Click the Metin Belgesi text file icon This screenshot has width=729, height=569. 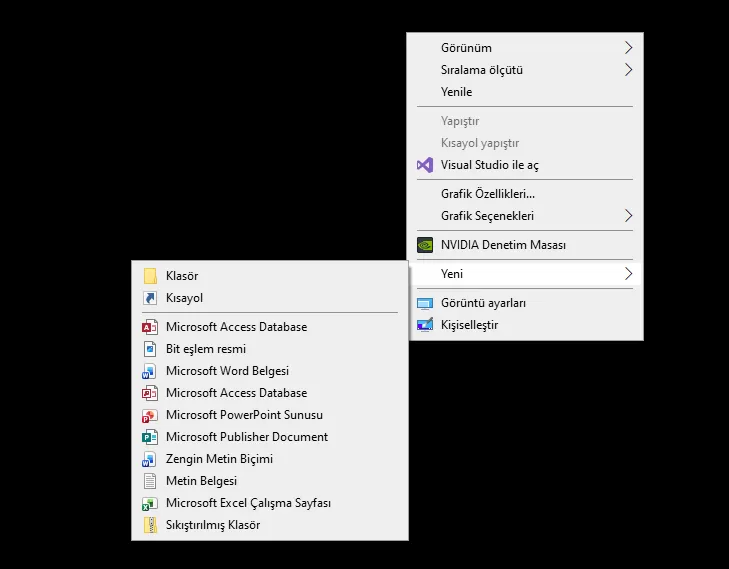tap(150, 481)
